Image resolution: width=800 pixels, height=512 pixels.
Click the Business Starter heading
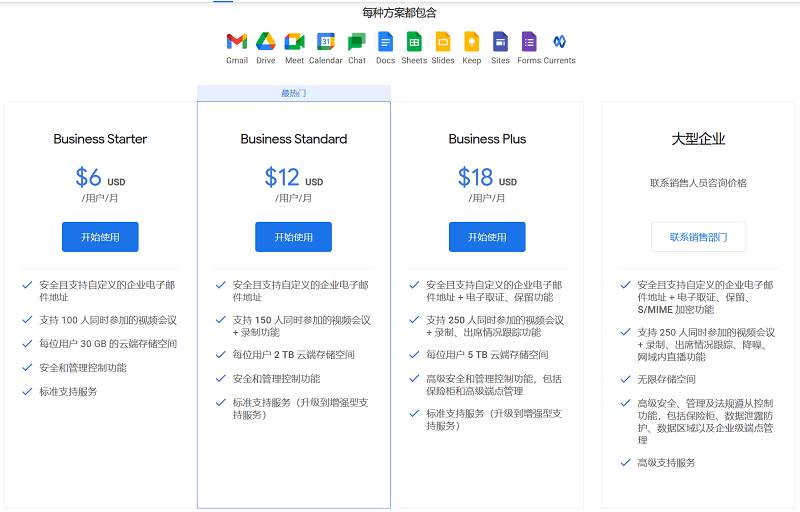100,139
